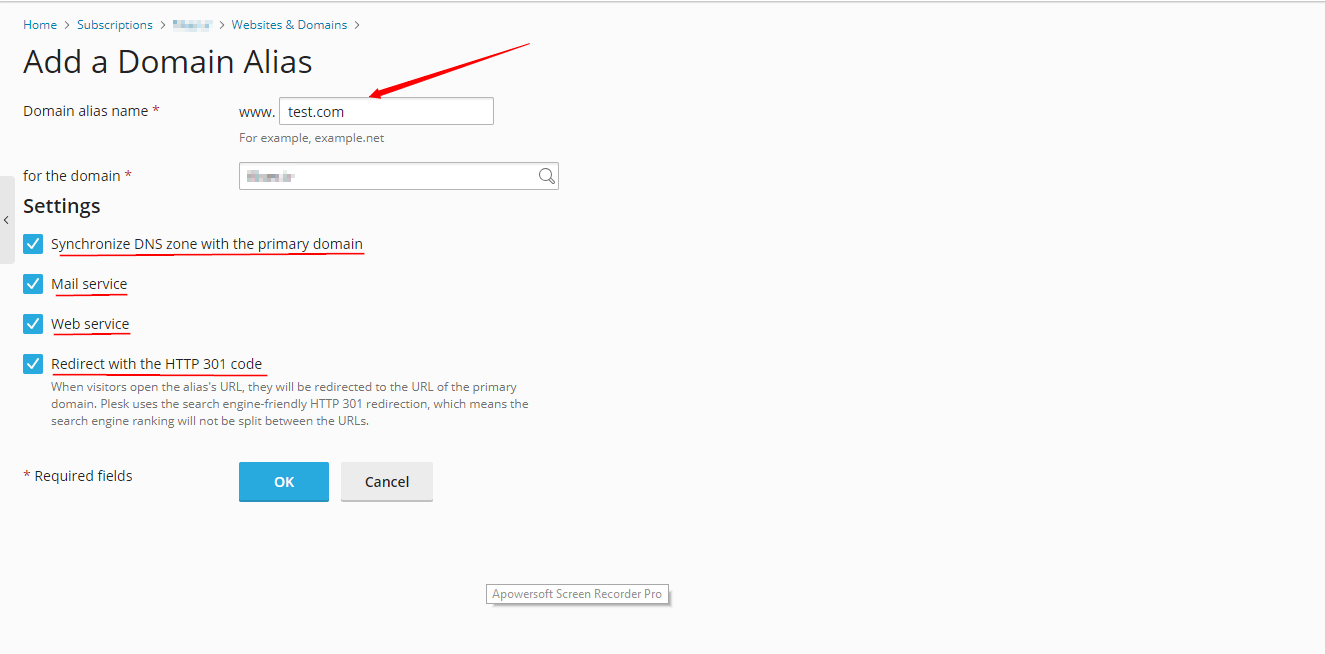Navigate to Websites & Domains breadcrumb

click(289, 25)
